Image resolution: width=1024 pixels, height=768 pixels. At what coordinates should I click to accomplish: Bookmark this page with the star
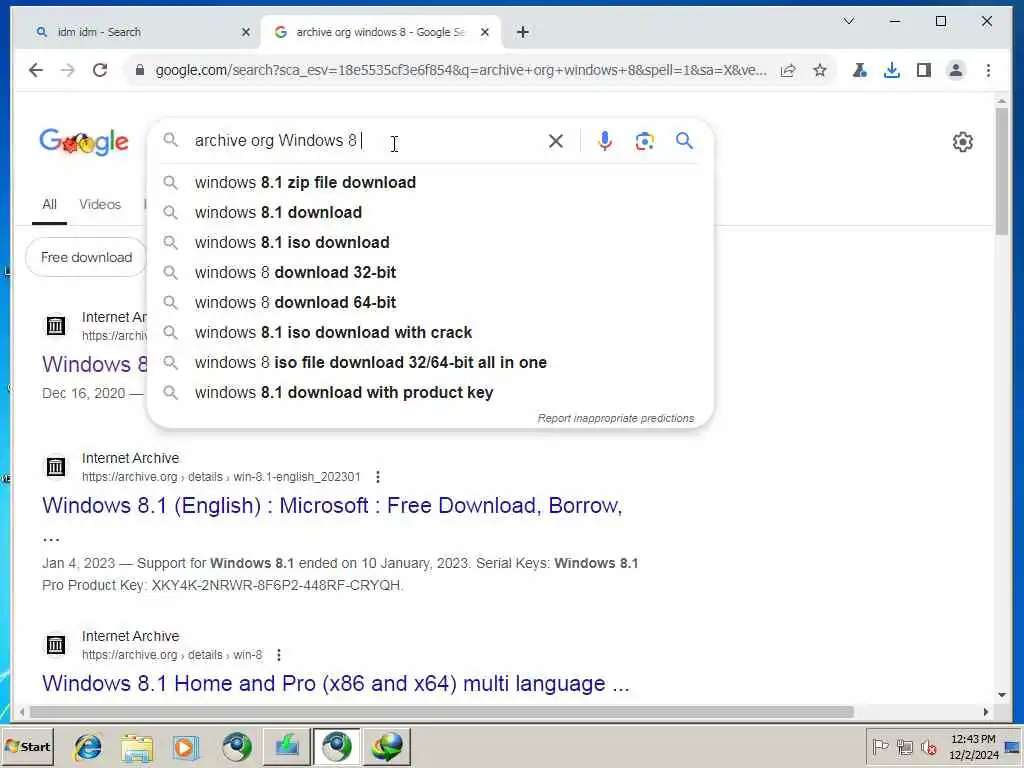click(820, 70)
